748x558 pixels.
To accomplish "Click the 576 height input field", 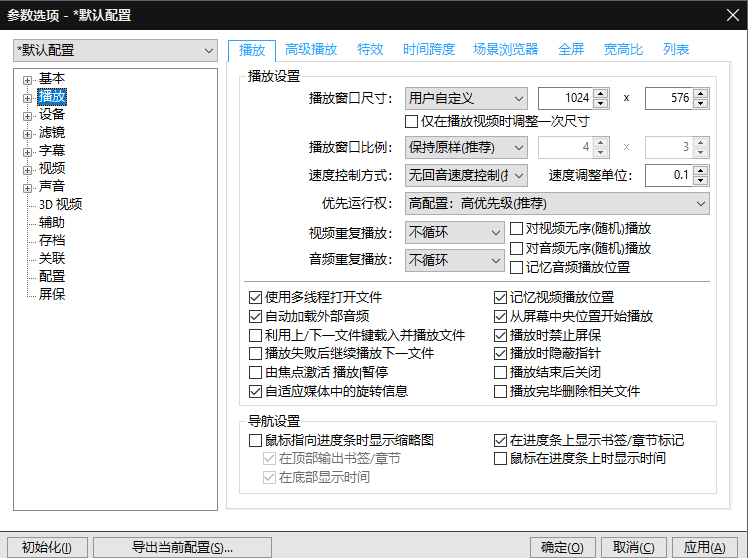I will 668,99.
